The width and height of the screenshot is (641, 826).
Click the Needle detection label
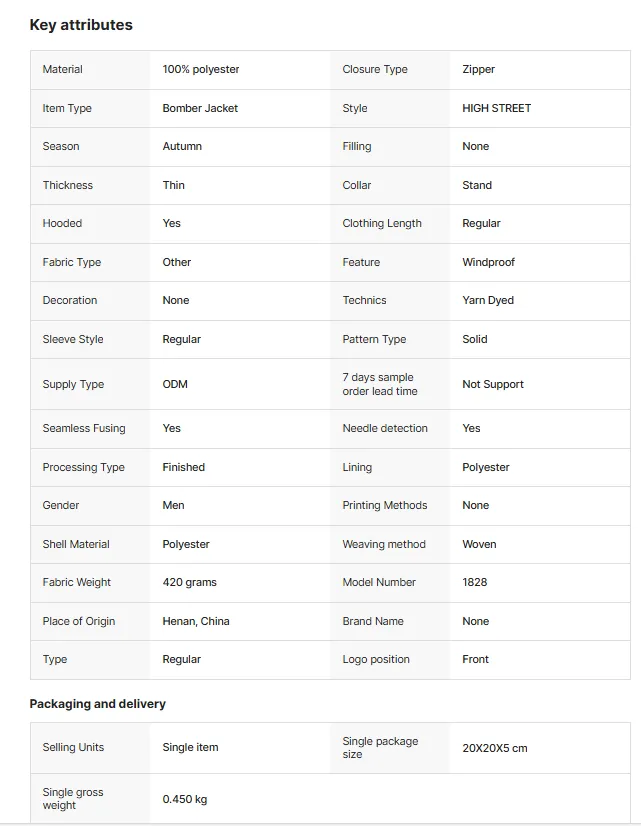click(x=385, y=428)
